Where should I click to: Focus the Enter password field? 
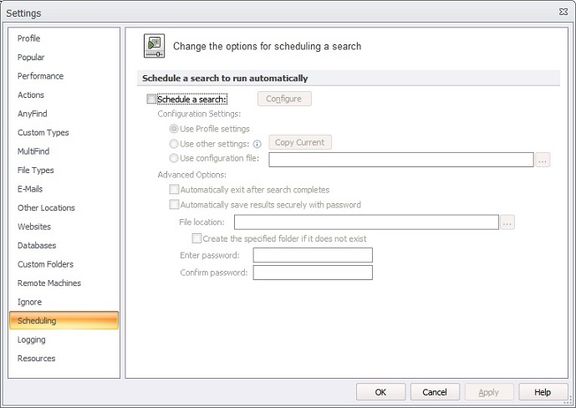[x=313, y=255]
